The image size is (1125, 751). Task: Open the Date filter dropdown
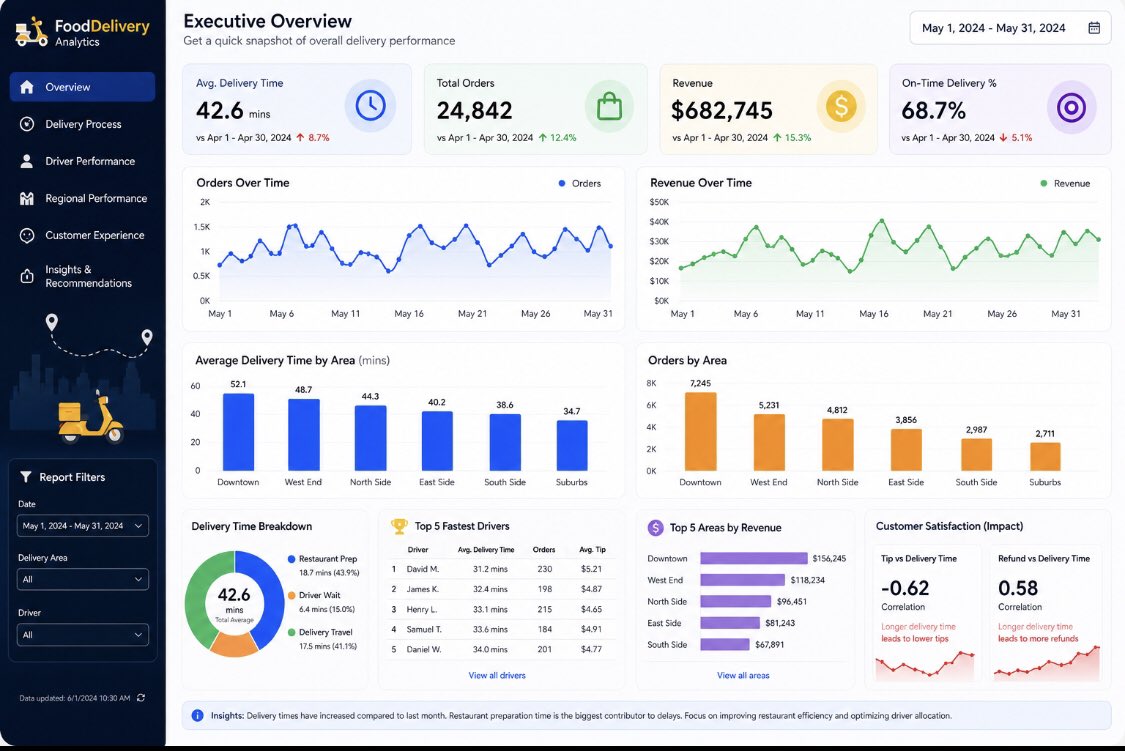83,526
